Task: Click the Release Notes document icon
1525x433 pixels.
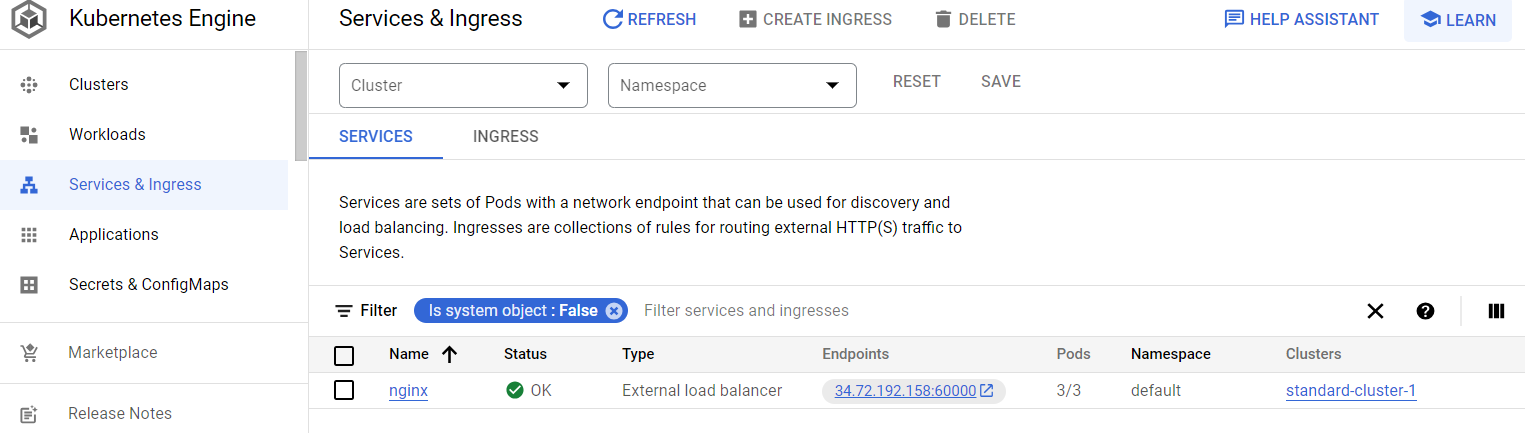Action: tap(29, 414)
